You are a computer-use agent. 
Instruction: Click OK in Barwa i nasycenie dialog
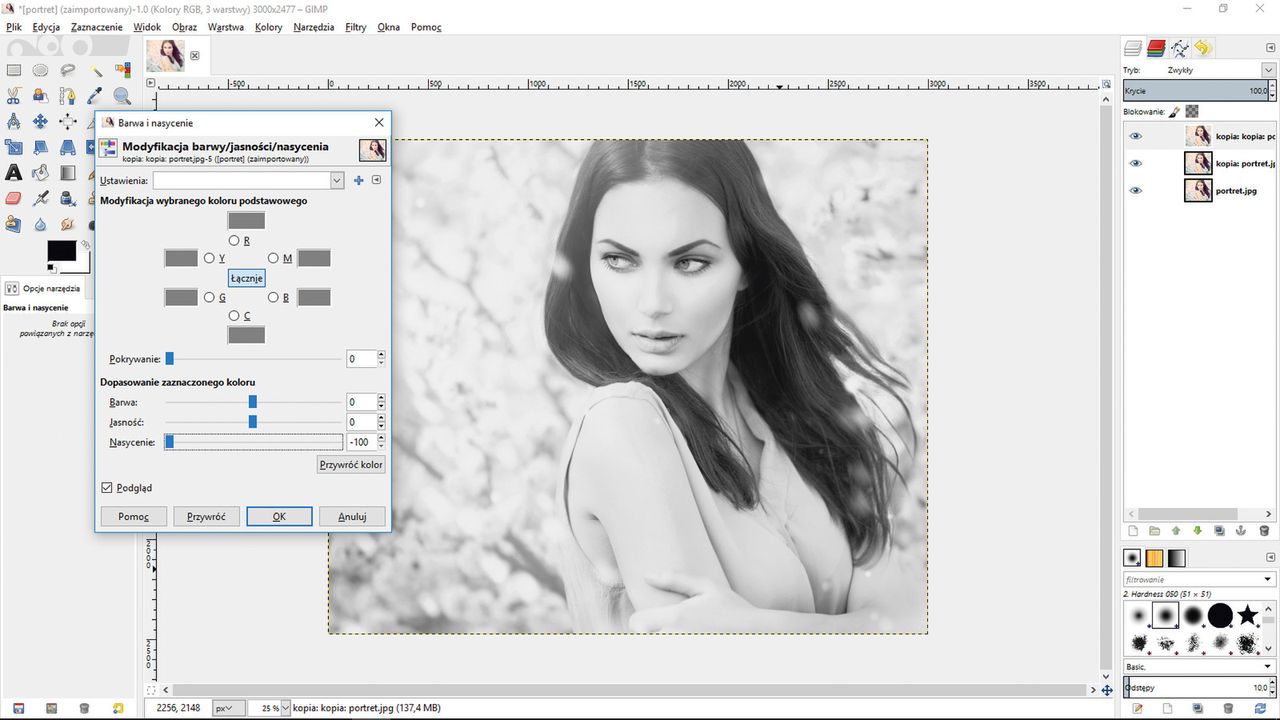tap(279, 516)
